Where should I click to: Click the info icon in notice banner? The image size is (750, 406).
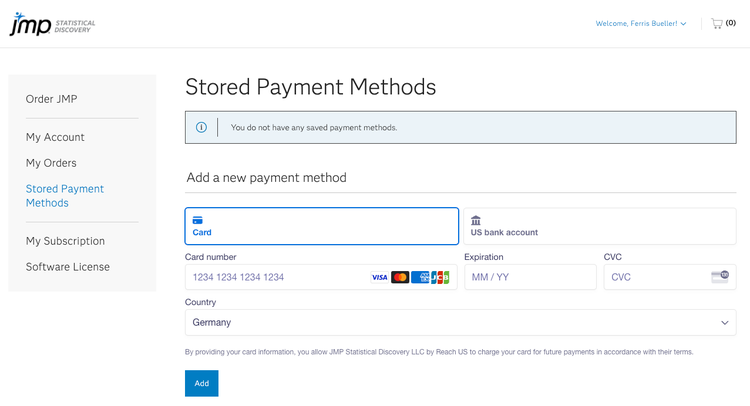tap(201, 127)
